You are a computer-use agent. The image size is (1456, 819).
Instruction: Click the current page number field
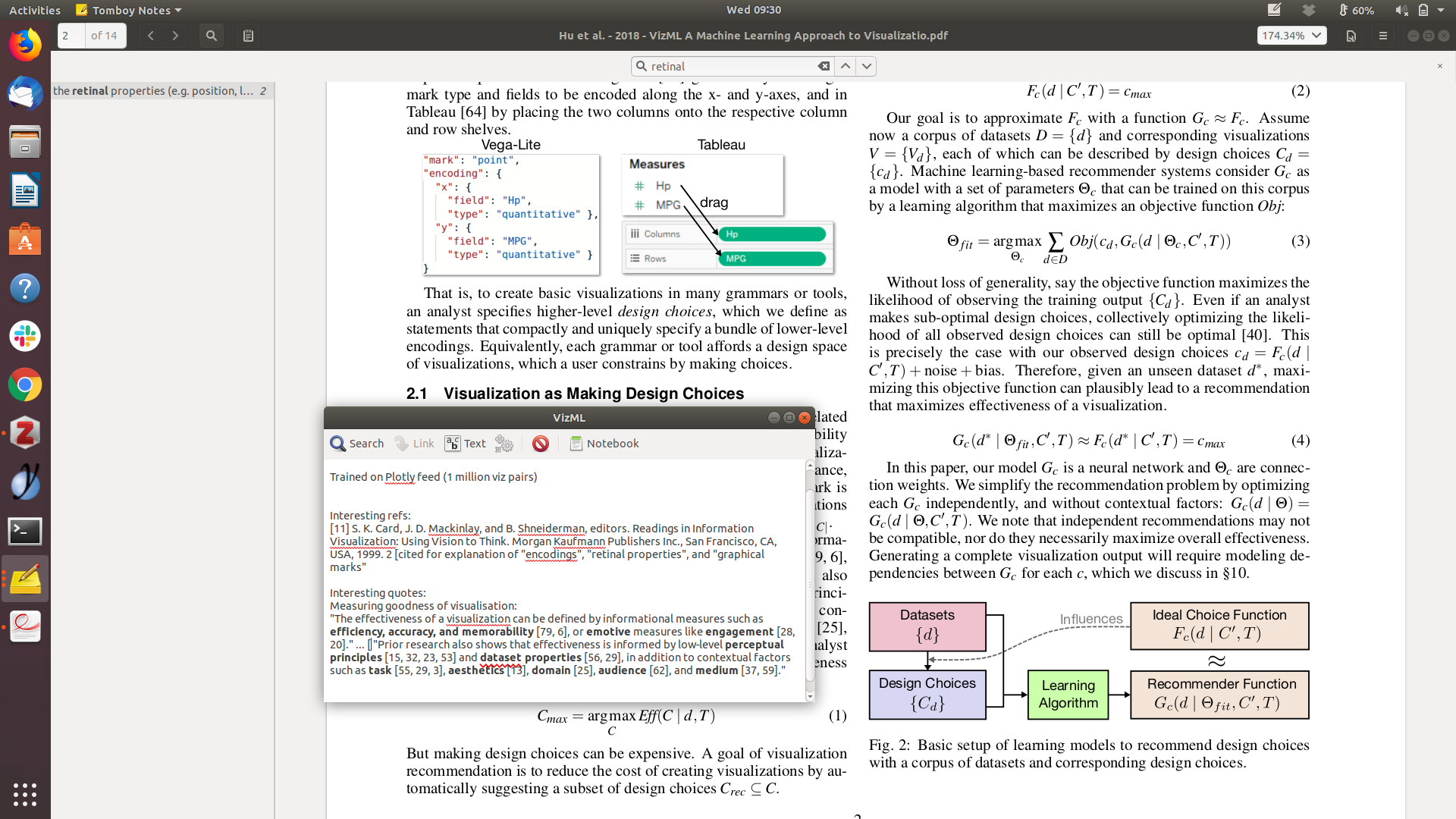pos(71,36)
